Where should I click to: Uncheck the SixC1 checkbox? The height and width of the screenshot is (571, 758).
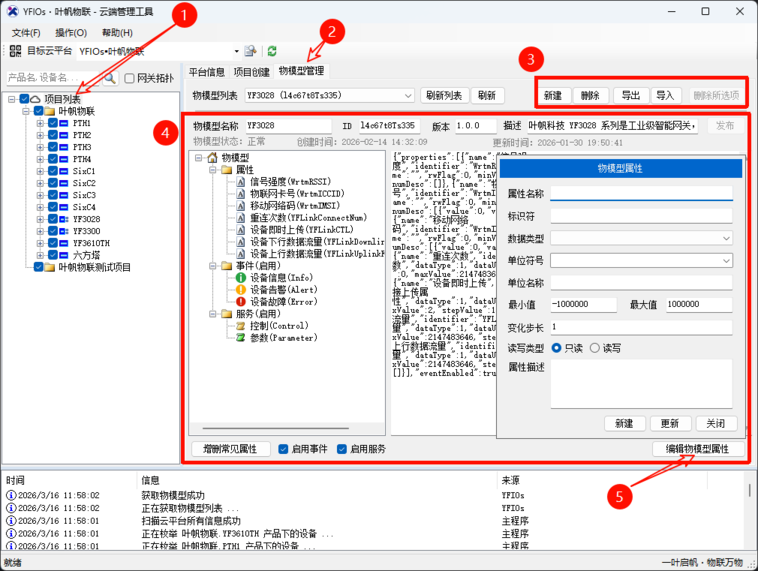click(53, 171)
